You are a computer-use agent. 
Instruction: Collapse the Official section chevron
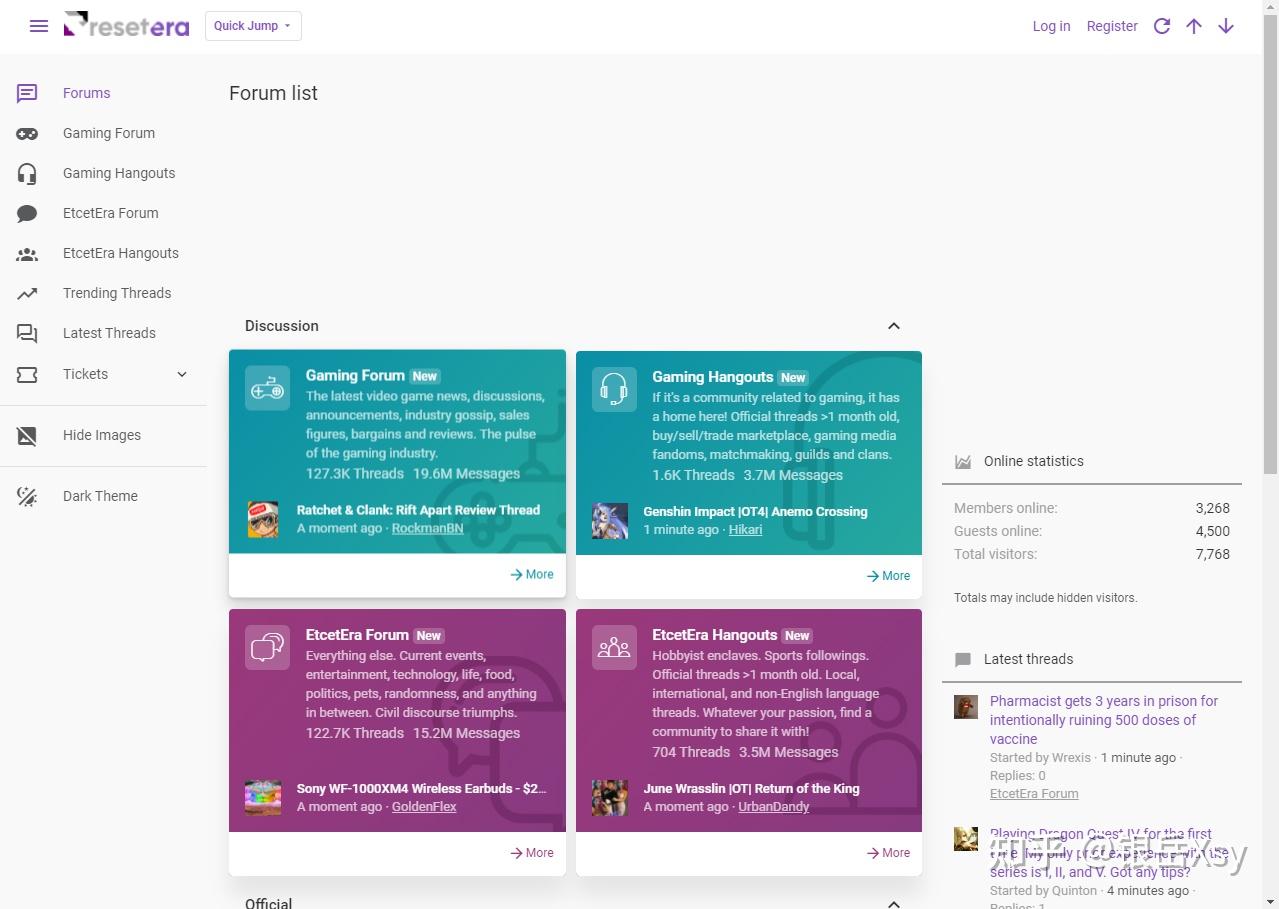[893, 903]
